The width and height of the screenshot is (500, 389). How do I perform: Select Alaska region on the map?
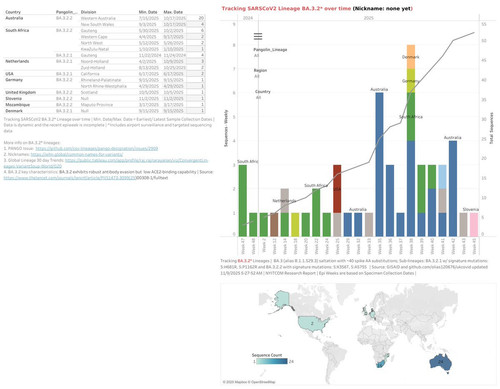tap(281, 299)
